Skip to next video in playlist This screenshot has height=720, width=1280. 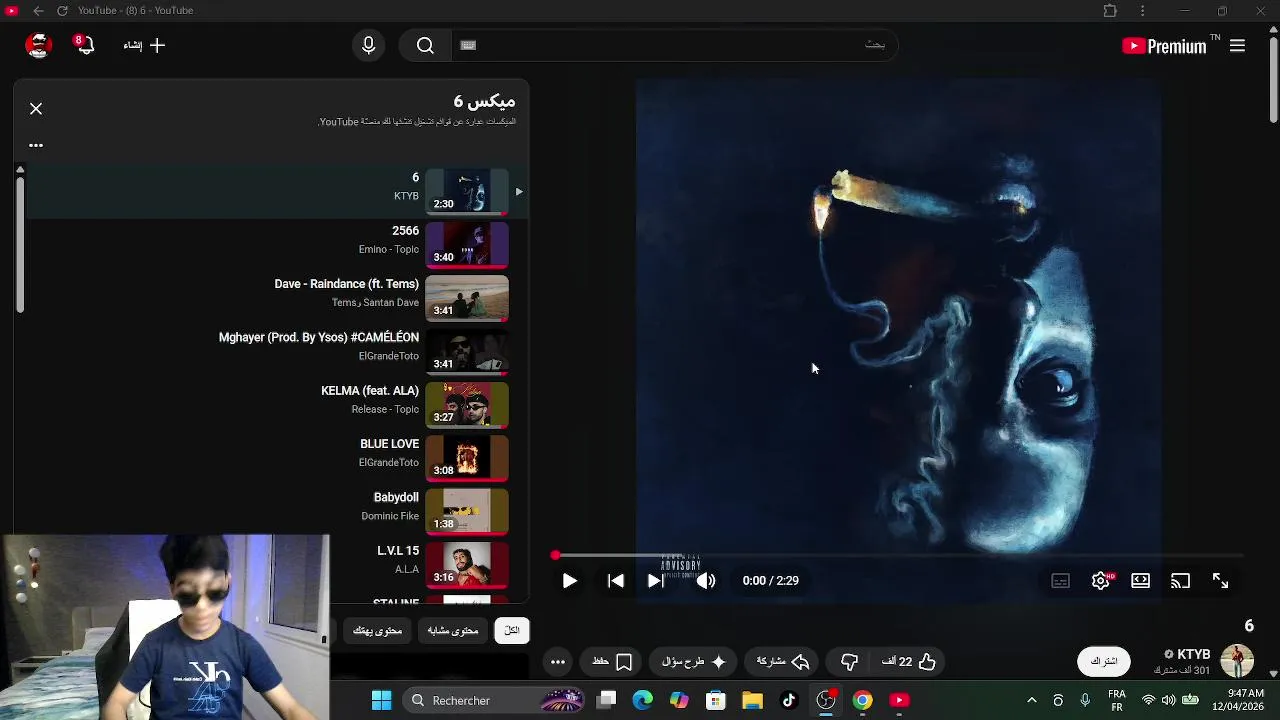point(656,581)
